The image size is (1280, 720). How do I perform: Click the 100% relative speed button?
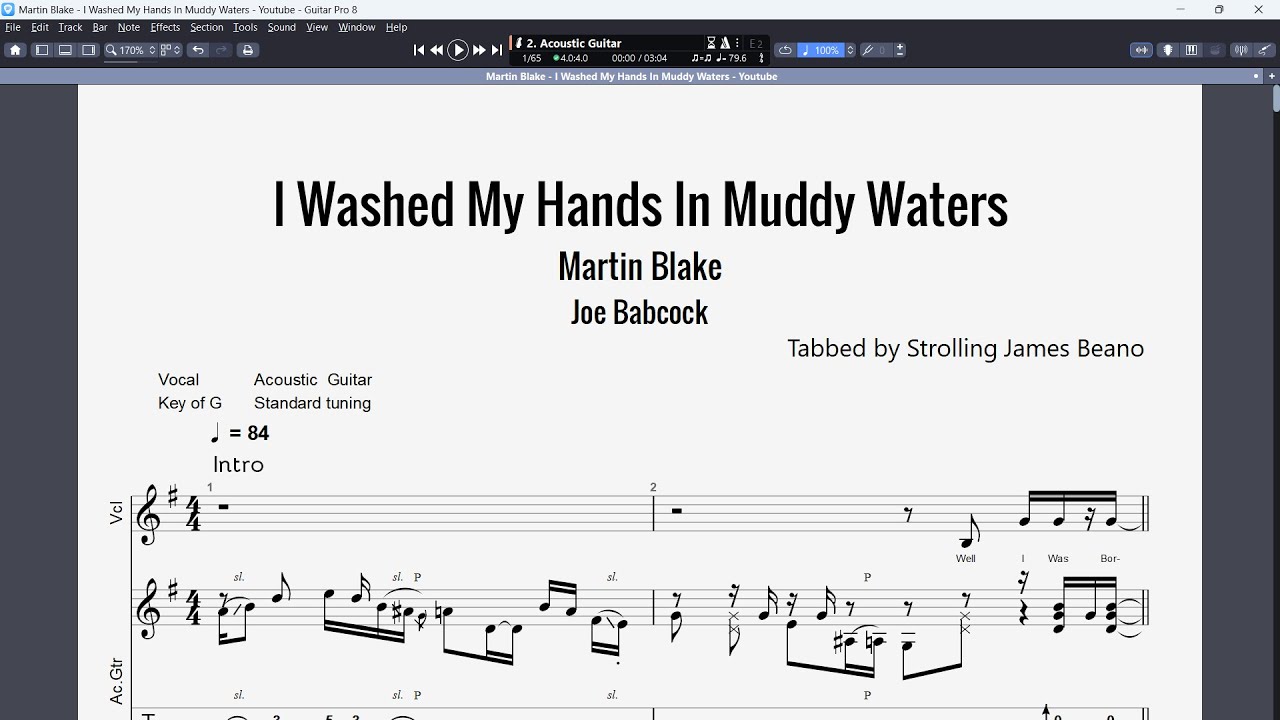tap(821, 50)
